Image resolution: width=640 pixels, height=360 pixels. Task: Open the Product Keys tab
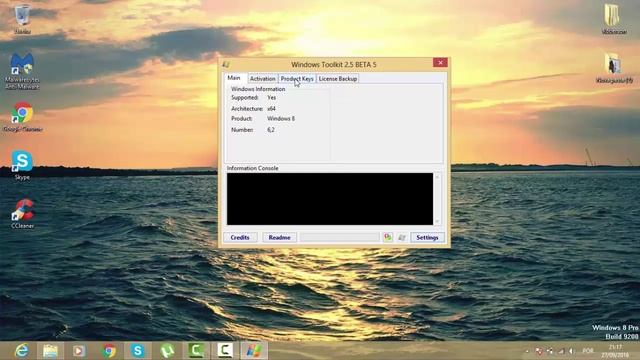(297, 79)
